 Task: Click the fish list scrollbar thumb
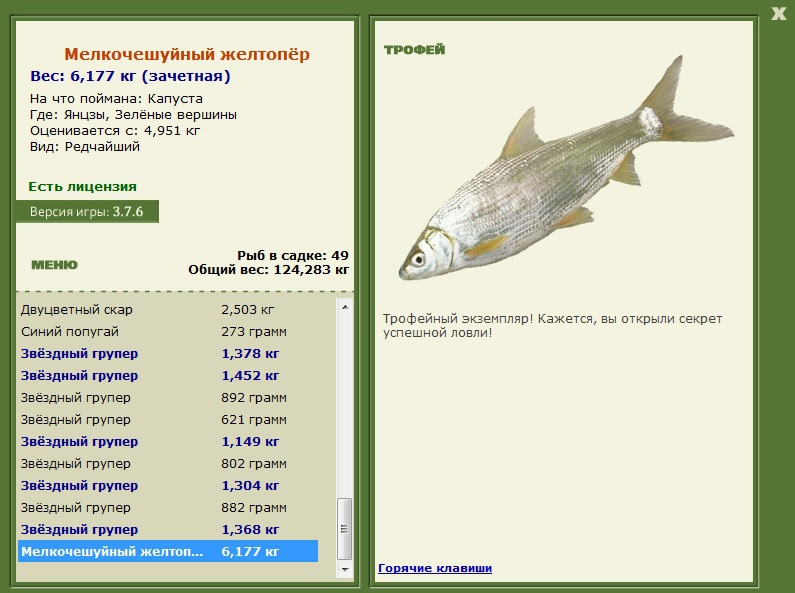(345, 528)
